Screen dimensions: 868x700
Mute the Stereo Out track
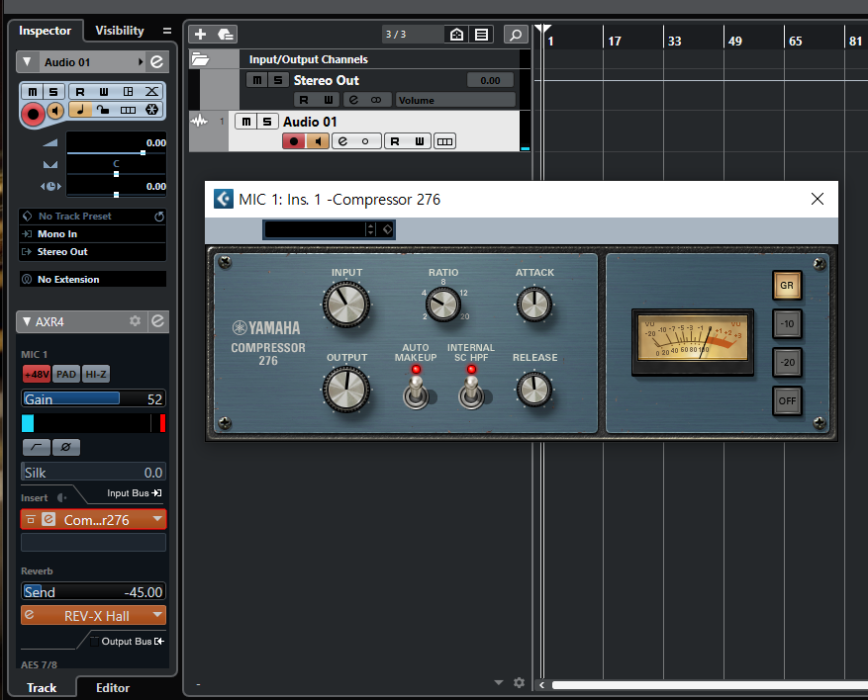coord(257,80)
